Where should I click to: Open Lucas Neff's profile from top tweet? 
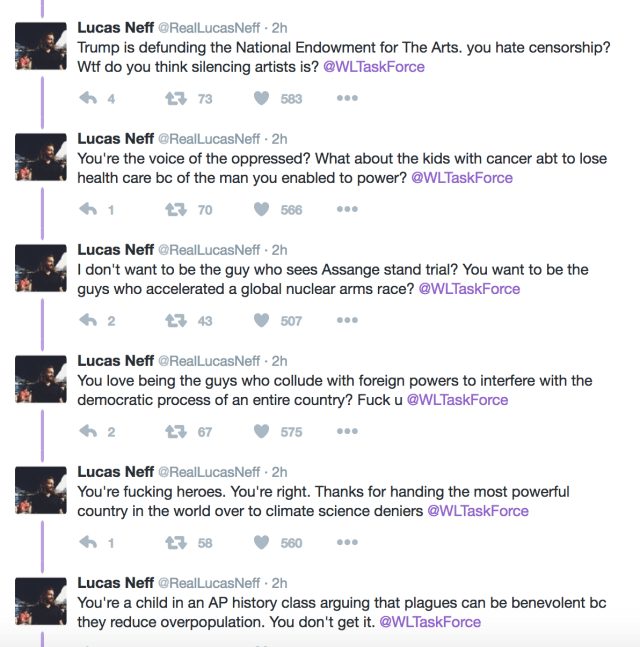click(x=116, y=27)
